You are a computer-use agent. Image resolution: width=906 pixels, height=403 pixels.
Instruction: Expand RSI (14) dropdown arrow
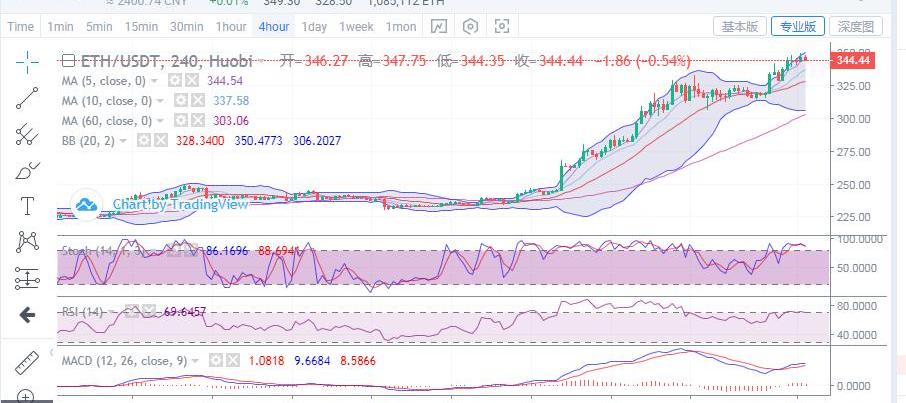click(x=112, y=313)
